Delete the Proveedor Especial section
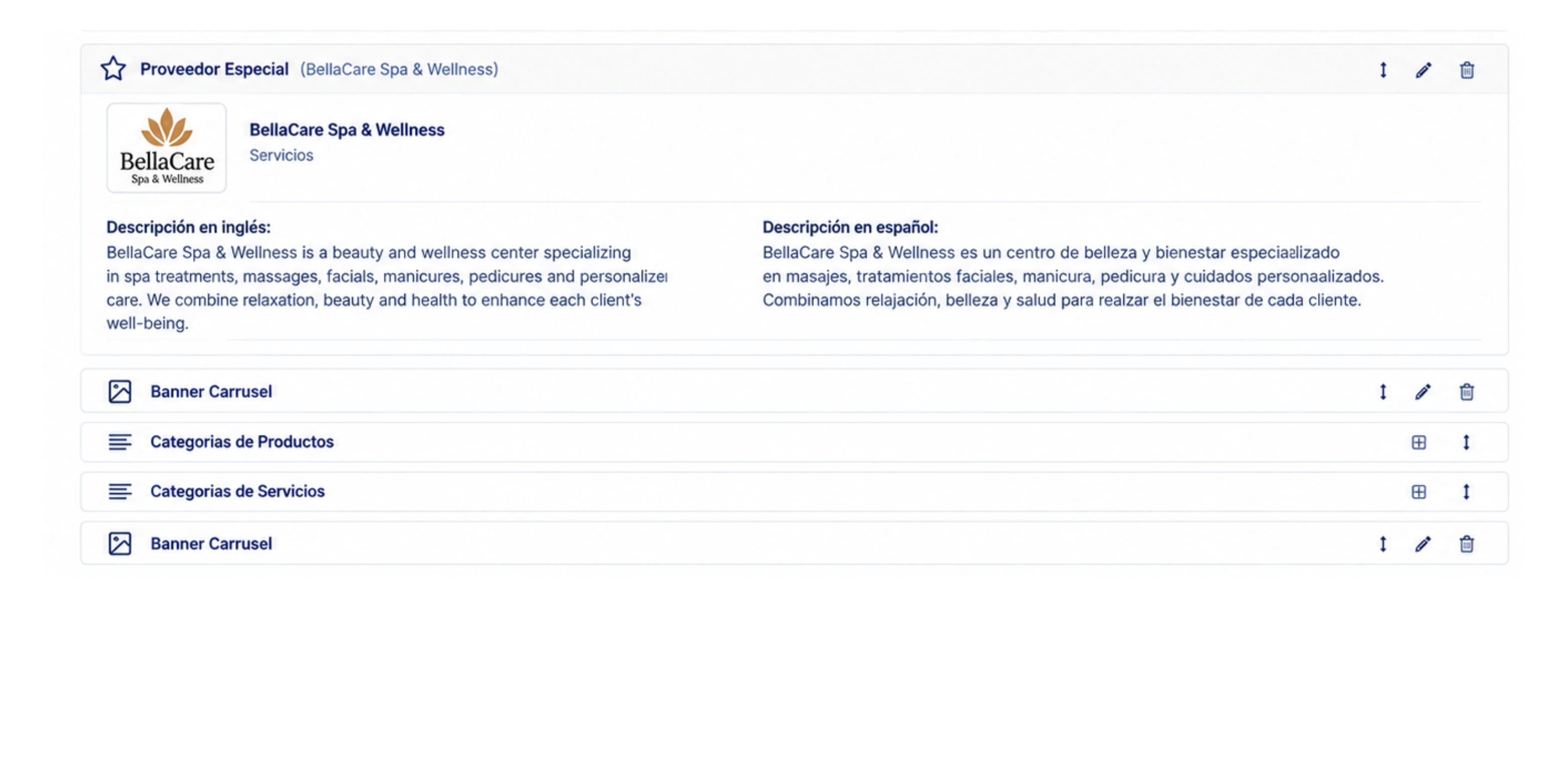 tap(1467, 70)
